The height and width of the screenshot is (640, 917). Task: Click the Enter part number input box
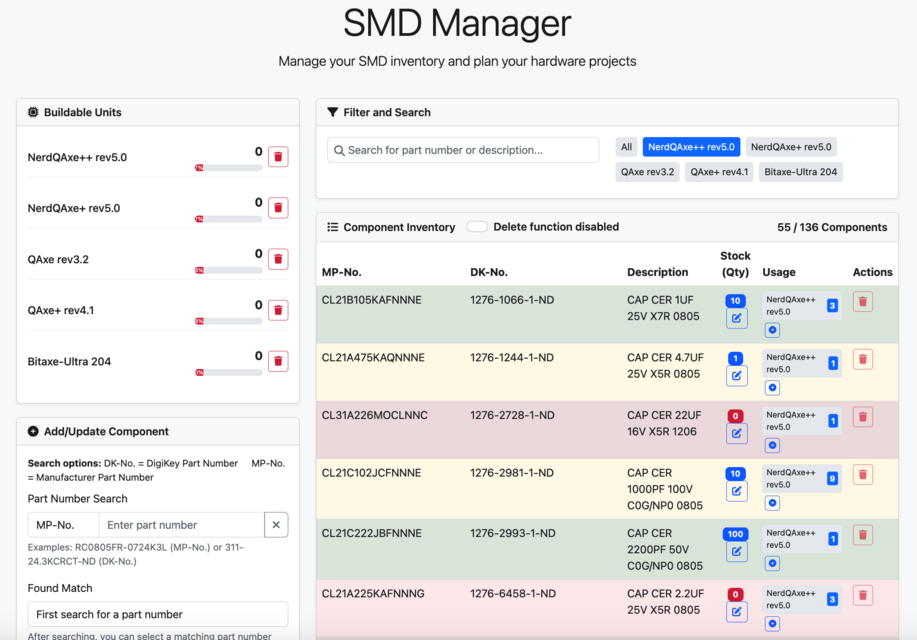click(x=180, y=524)
